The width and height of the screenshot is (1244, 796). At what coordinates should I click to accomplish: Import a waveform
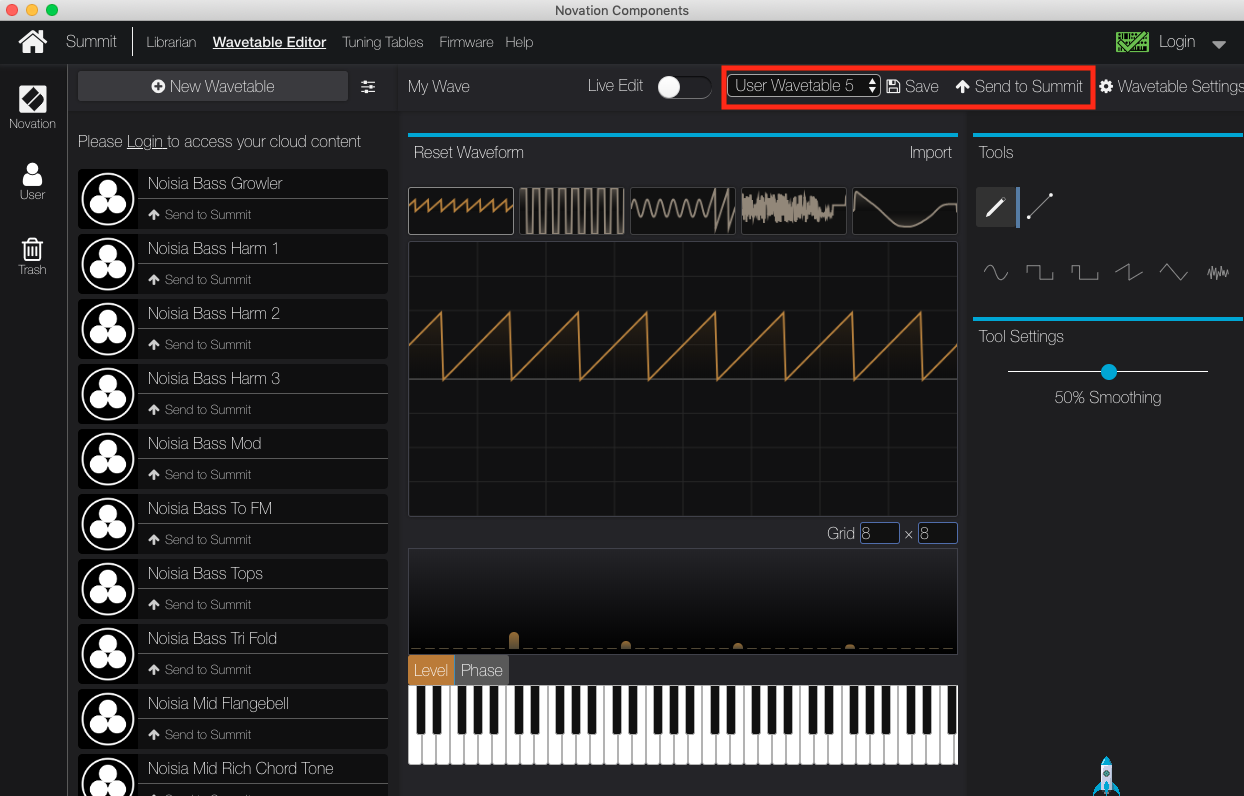click(x=930, y=153)
